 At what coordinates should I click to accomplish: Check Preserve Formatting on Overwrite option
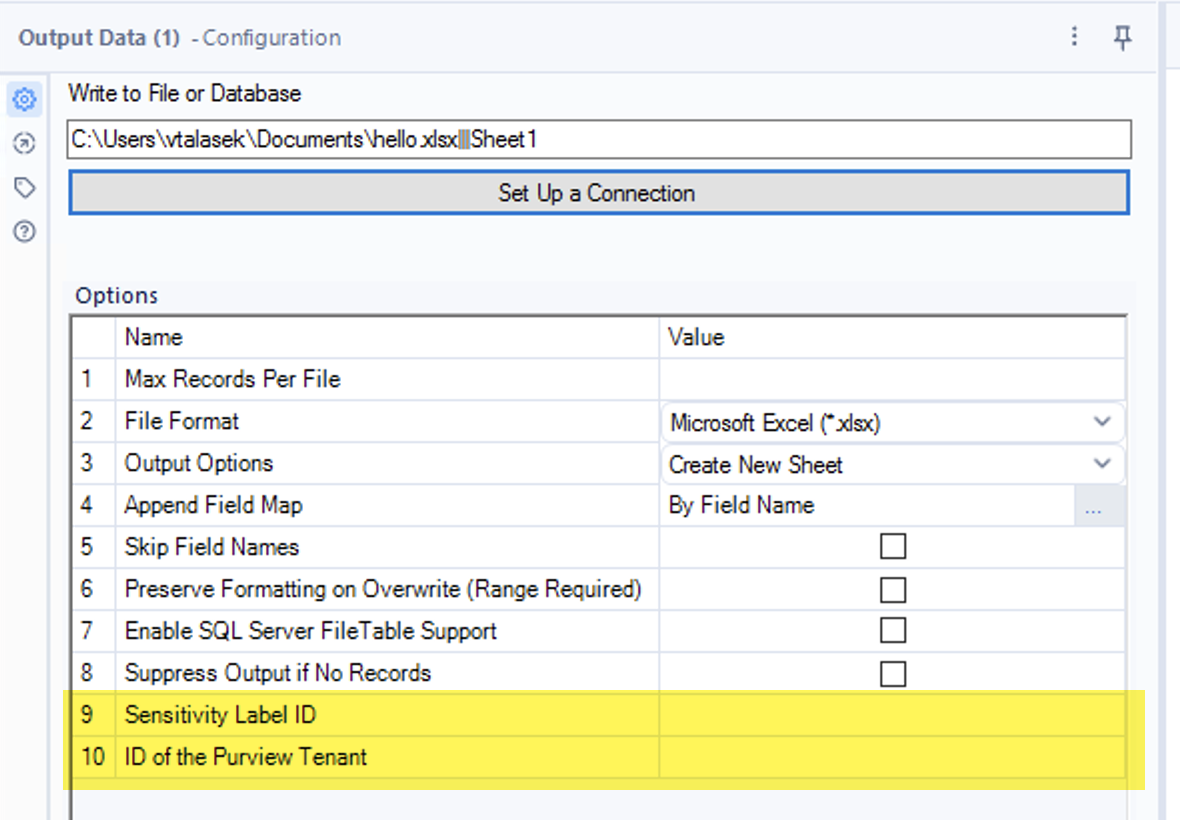pos(892,589)
